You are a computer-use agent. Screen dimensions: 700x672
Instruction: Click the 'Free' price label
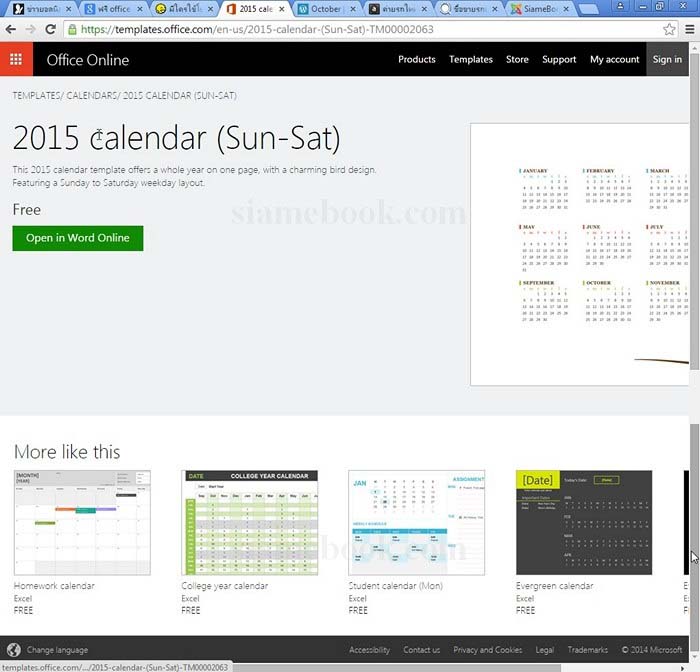27,210
